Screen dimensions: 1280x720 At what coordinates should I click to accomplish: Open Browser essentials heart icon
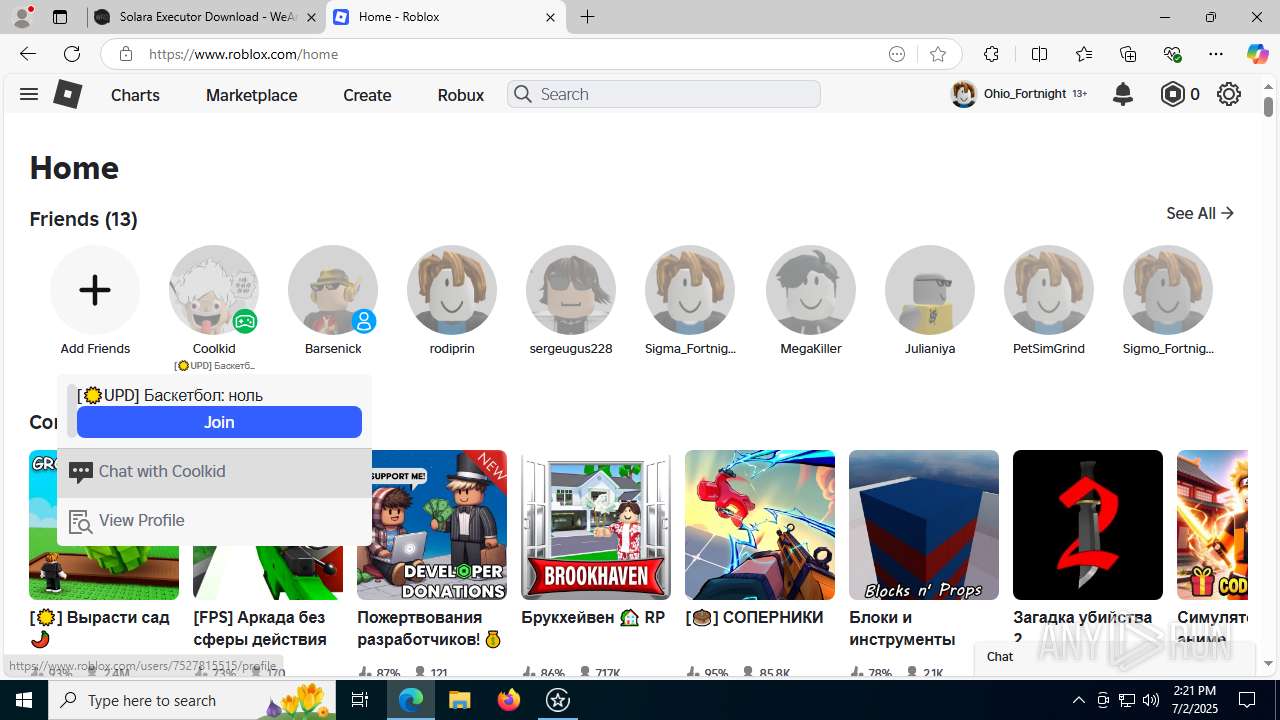(1172, 54)
